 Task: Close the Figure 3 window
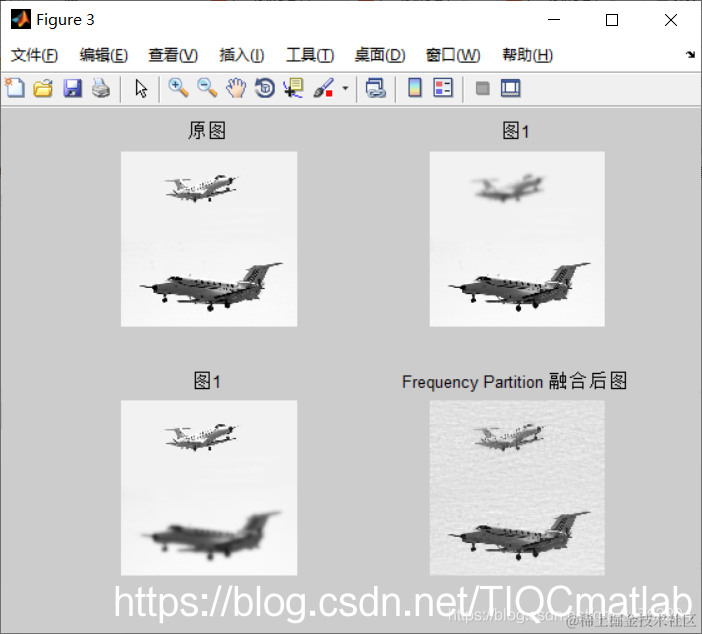tap(671, 20)
